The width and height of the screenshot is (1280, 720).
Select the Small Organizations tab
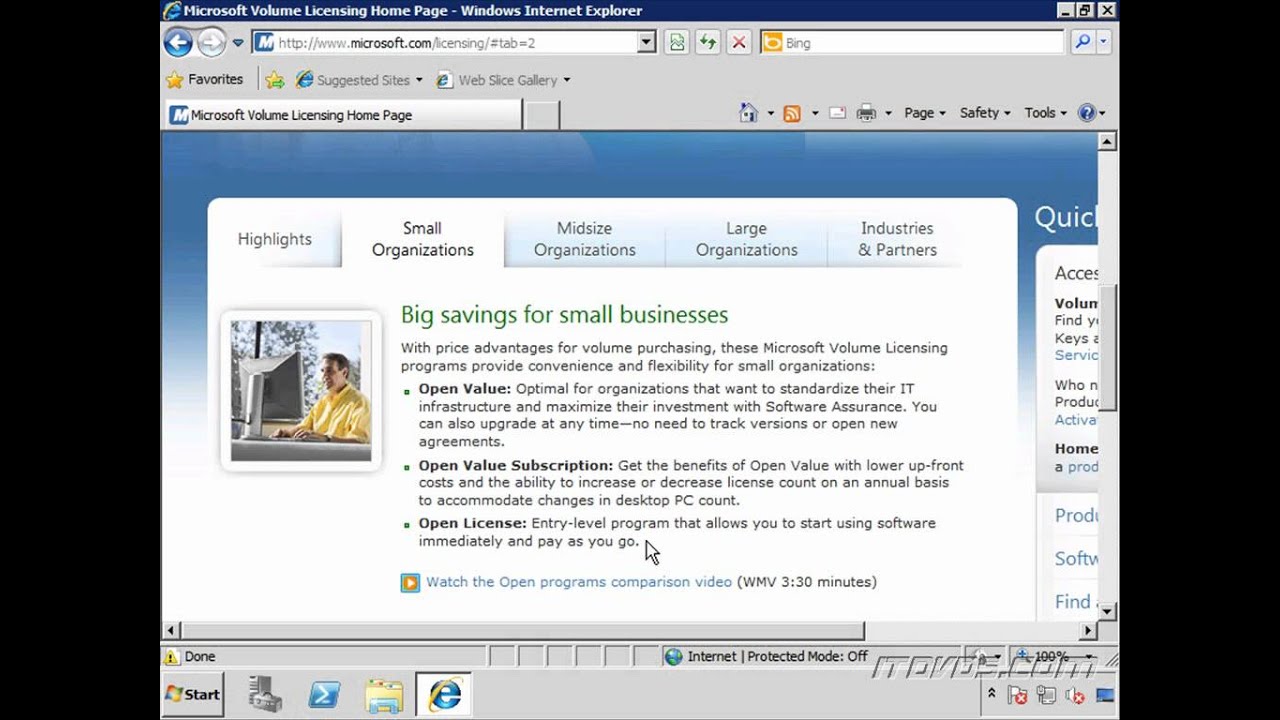[x=423, y=239]
